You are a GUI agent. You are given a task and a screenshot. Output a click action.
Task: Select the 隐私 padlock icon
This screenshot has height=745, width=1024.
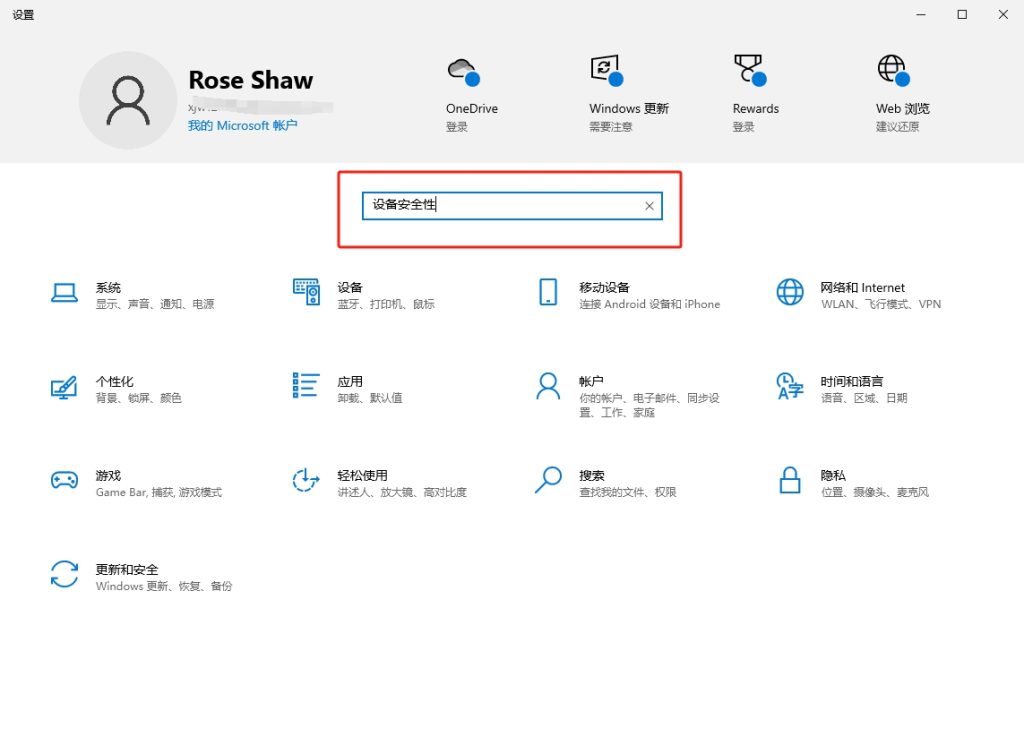[x=790, y=480]
